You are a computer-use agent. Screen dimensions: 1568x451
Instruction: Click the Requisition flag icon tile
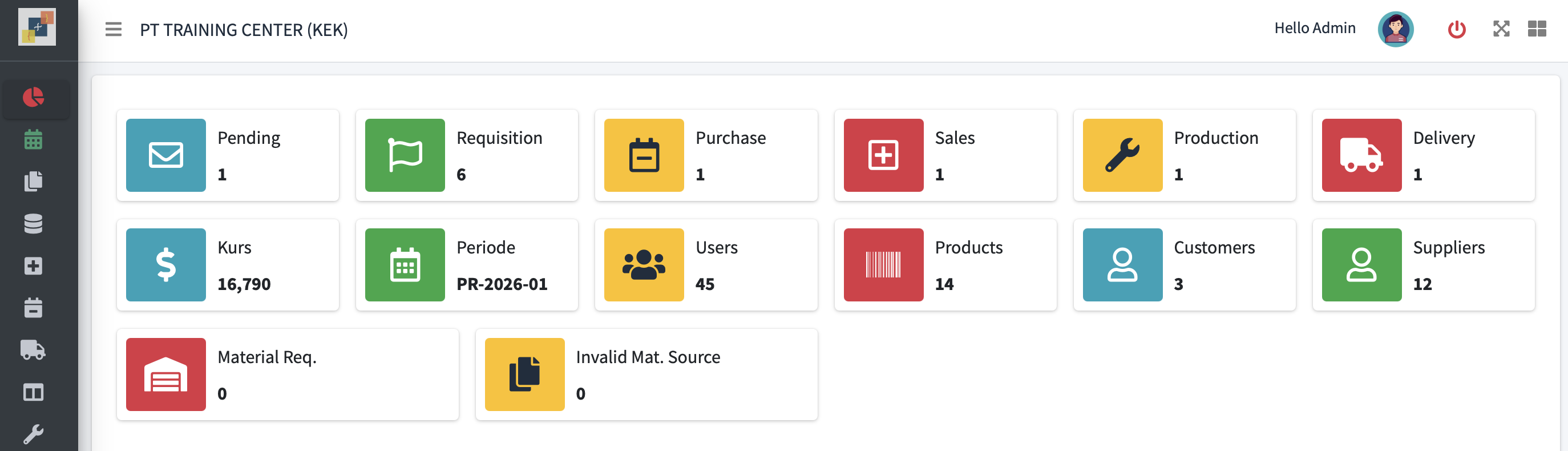pyautogui.click(x=405, y=155)
